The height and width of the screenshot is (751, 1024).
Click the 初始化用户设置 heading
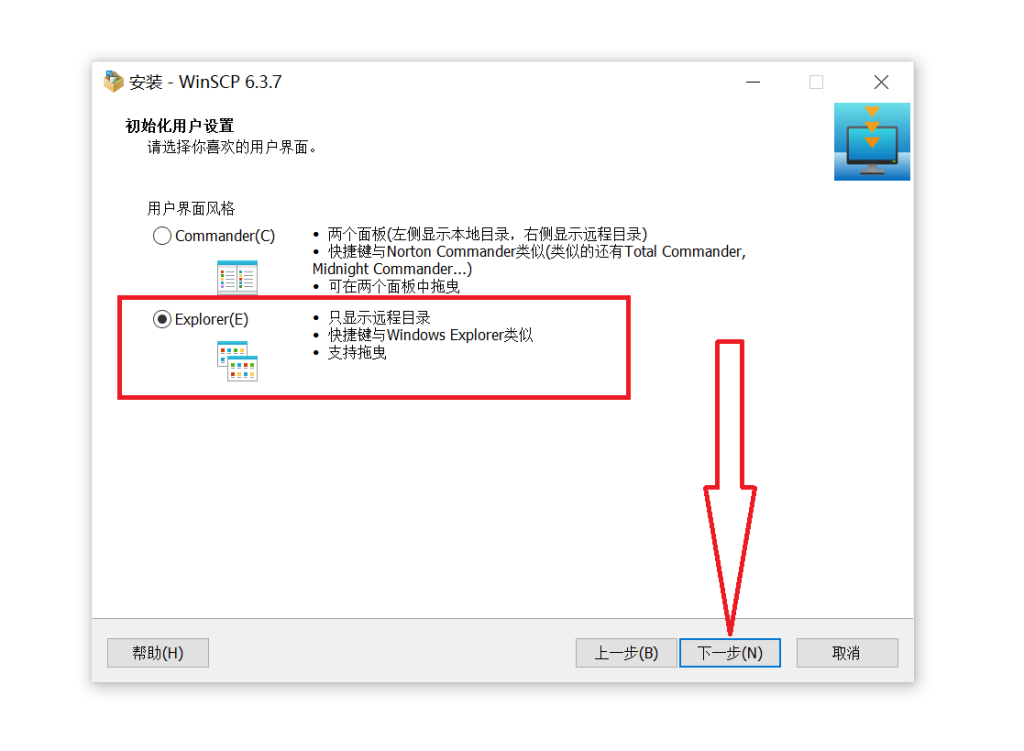tap(180, 126)
